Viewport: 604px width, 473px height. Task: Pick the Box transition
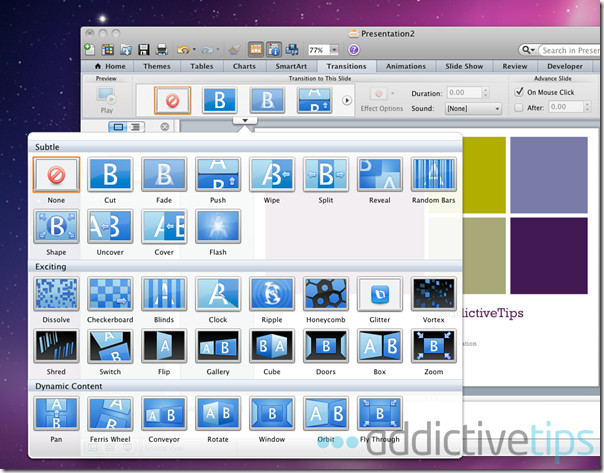click(380, 346)
